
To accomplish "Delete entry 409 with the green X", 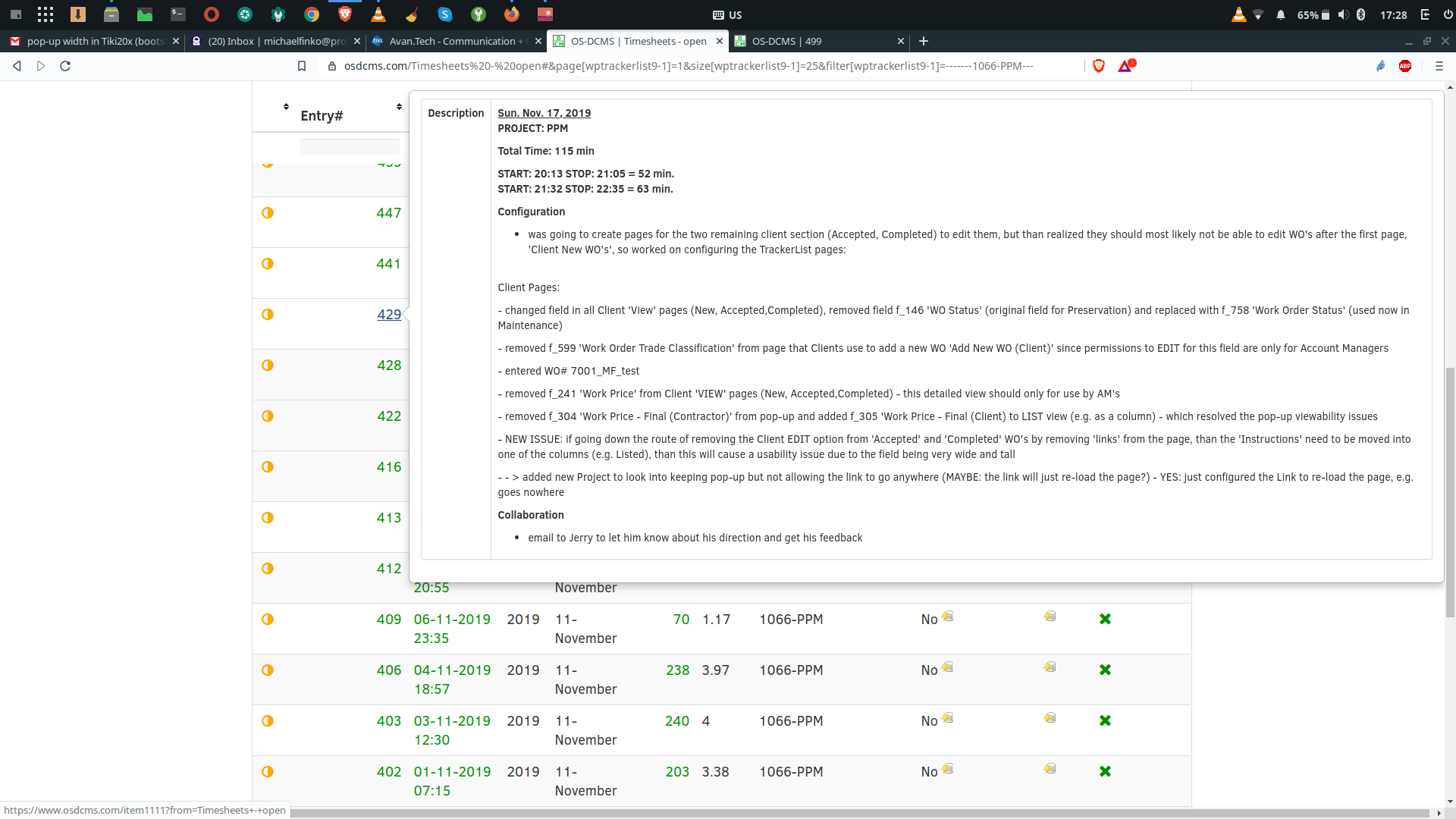I will (1105, 619).
